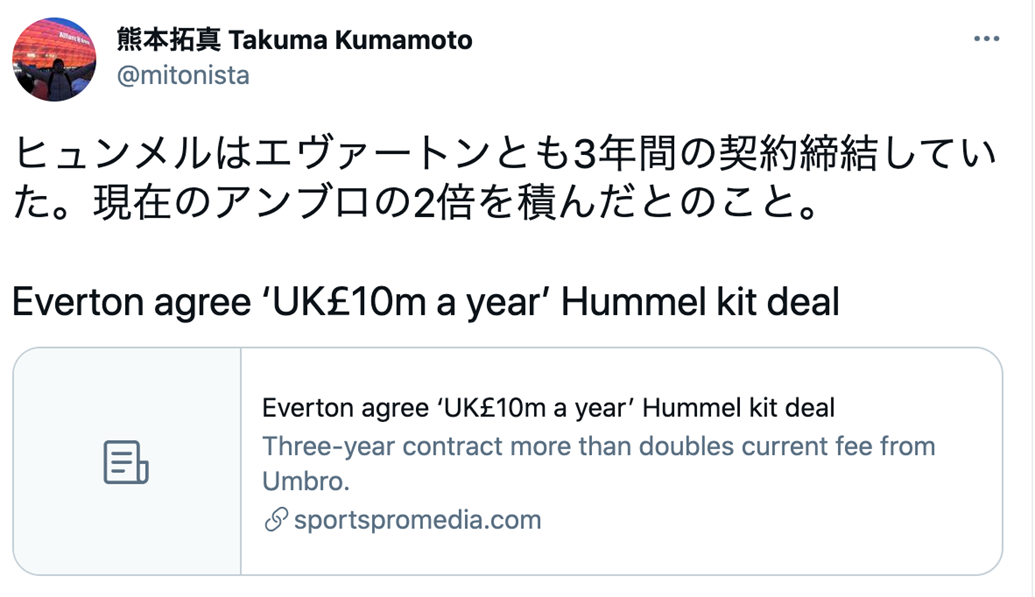Image resolution: width=1035 pixels, height=597 pixels.
Task: Click Takuma Kumamoto's stadium profile avatar
Action: (x=54, y=59)
